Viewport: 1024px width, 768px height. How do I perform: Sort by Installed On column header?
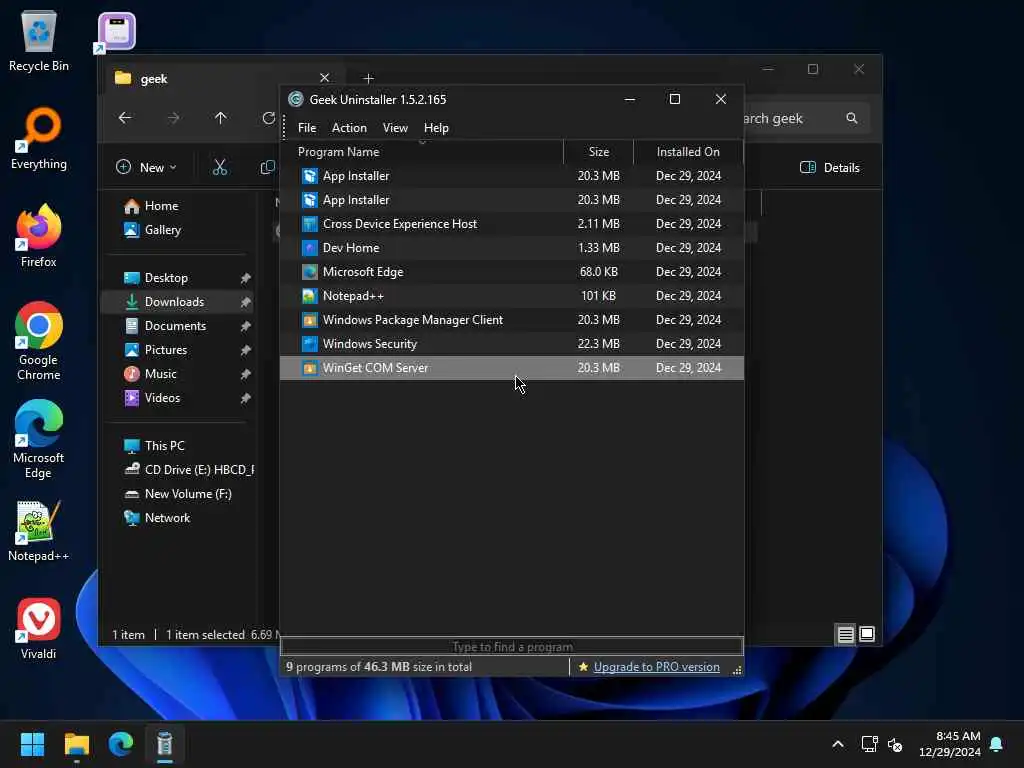pyautogui.click(x=688, y=152)
